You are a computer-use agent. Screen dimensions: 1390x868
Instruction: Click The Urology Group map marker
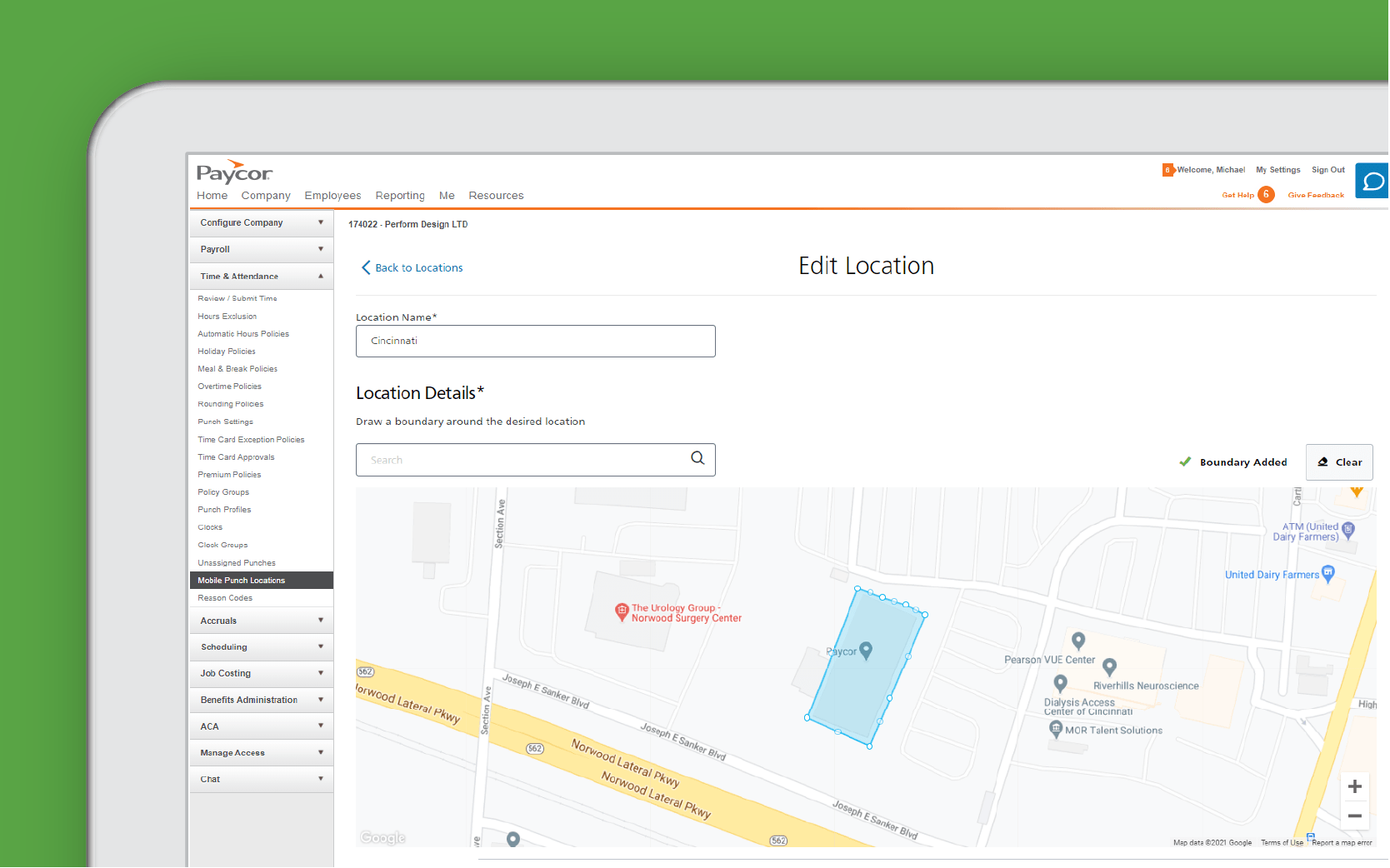[x=622, y=612]
